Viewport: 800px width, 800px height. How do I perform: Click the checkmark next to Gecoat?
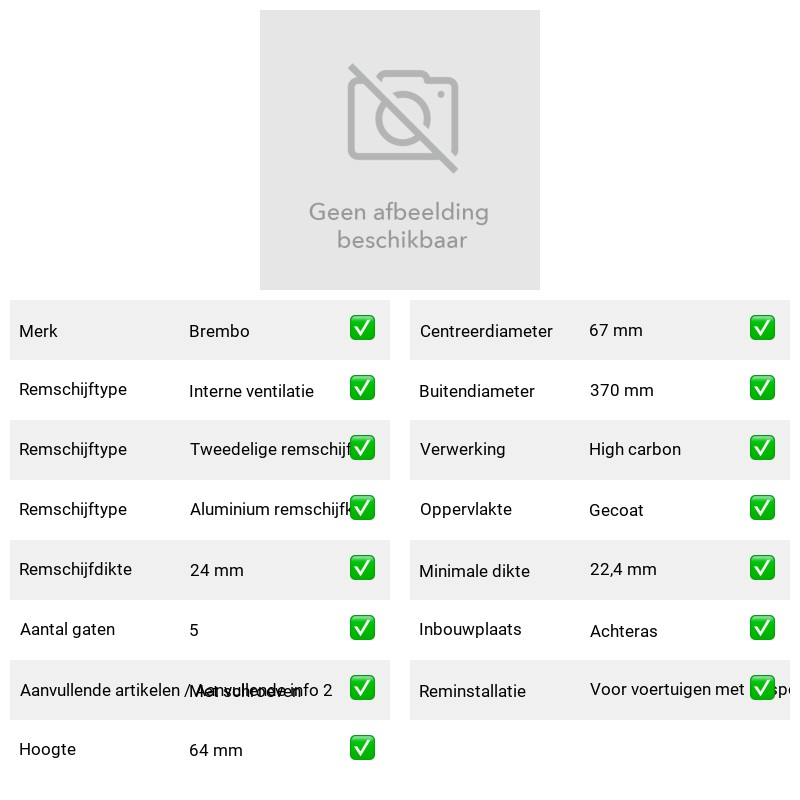point(762,508)
